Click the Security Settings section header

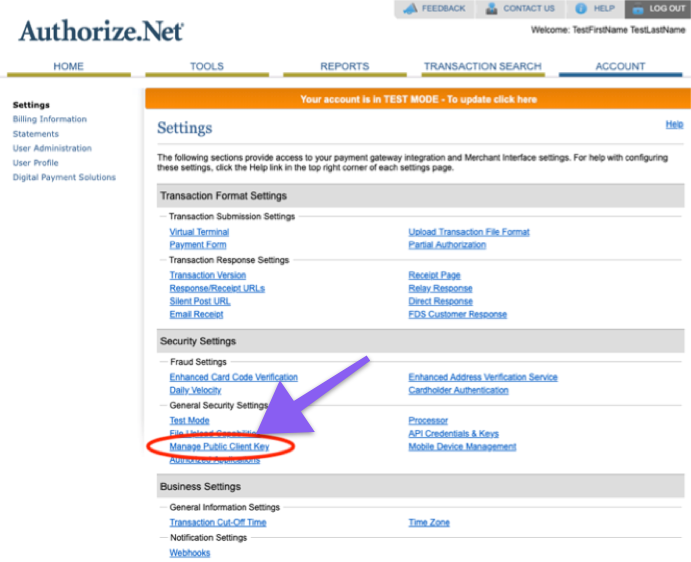[x=420, y=341]
